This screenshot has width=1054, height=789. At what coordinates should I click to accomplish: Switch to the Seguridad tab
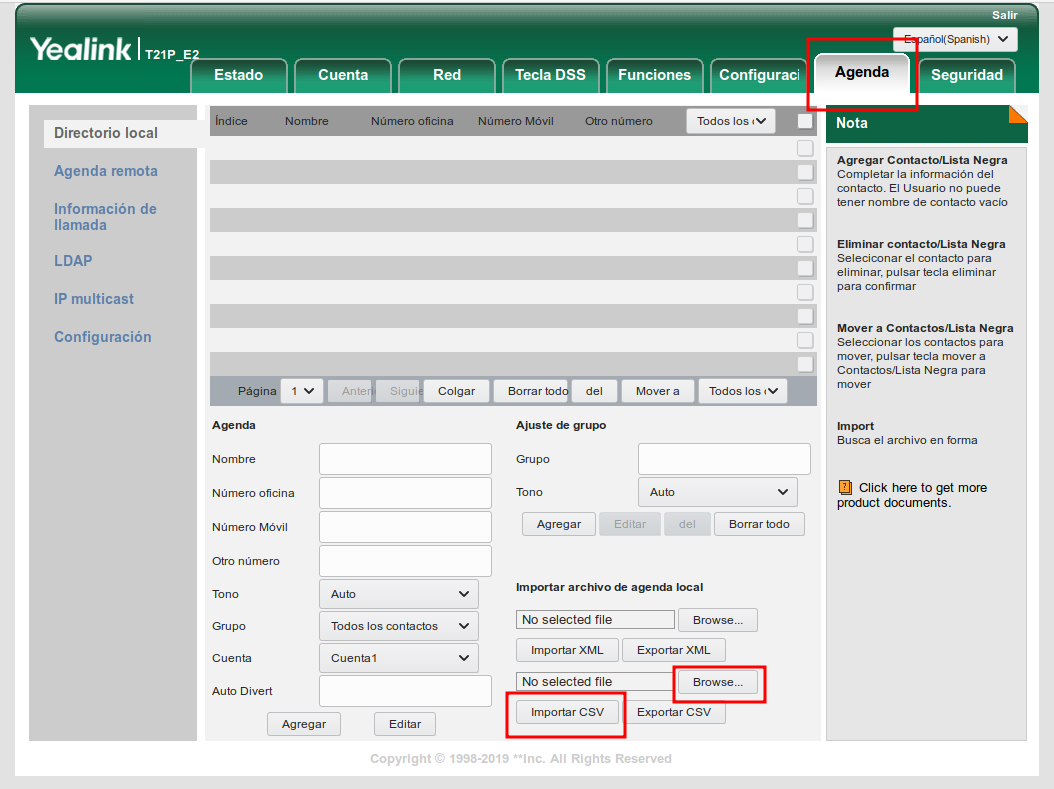pos(966,75)
